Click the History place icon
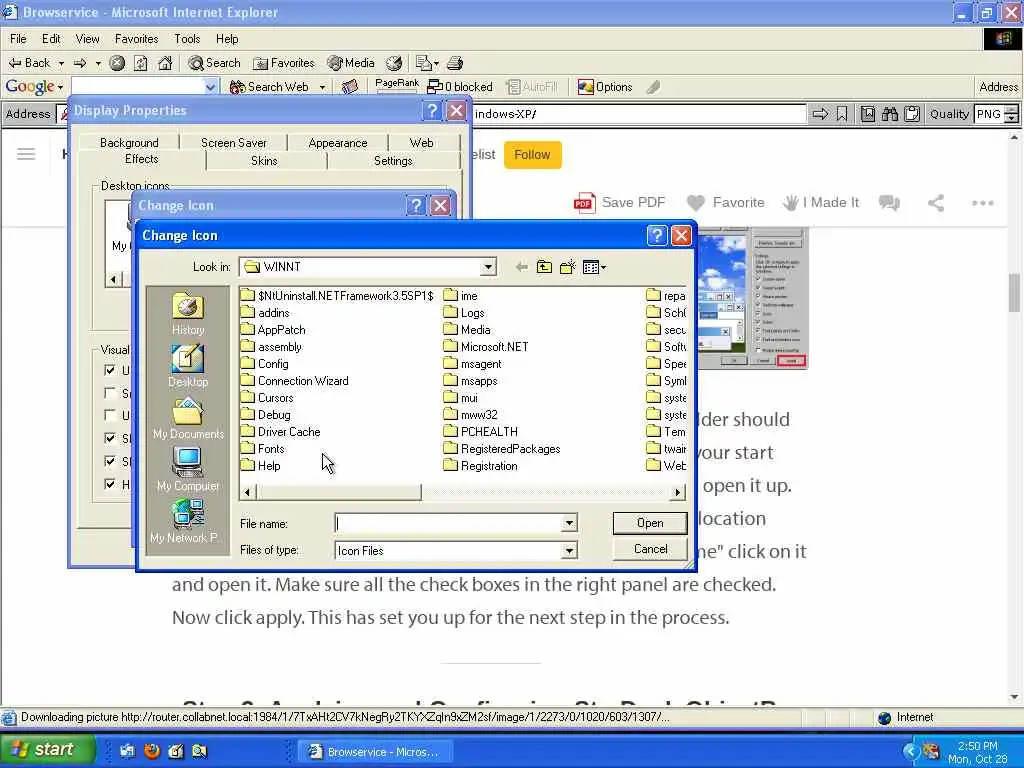This screenshot has height=768, width=1024. tap(188, 313)
